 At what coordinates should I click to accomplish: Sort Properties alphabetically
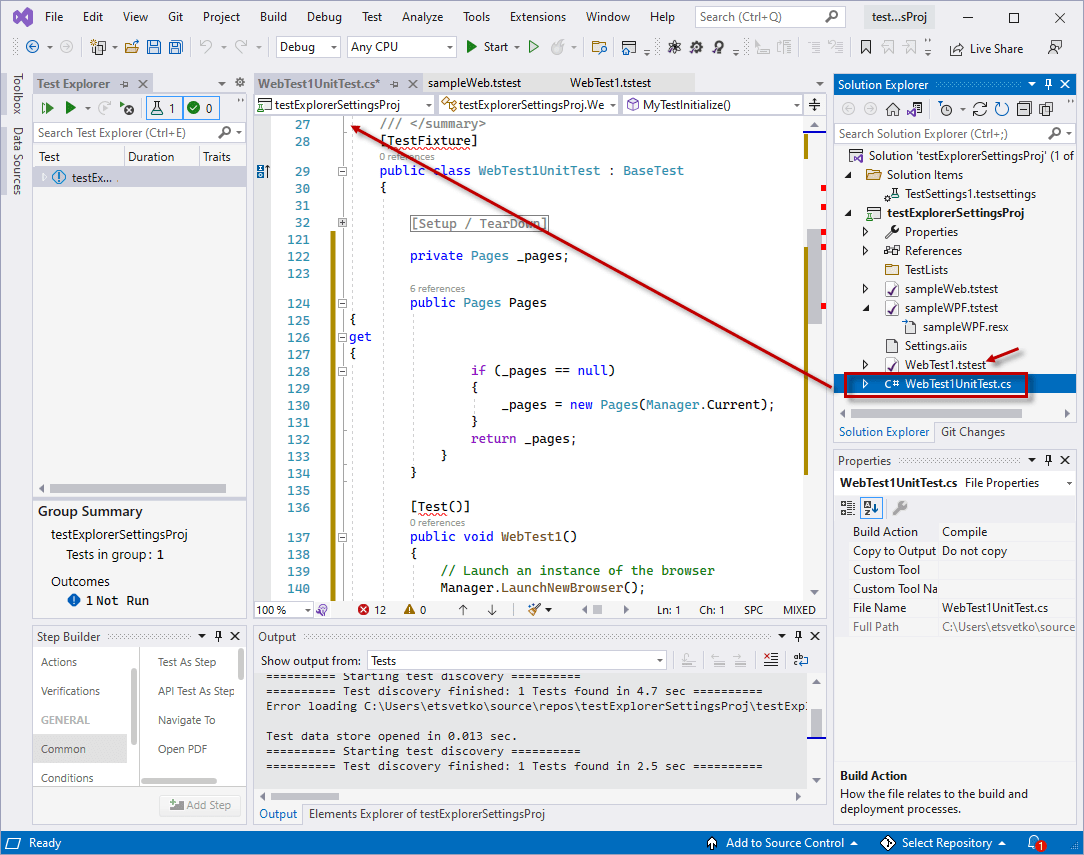coord(871,508)
